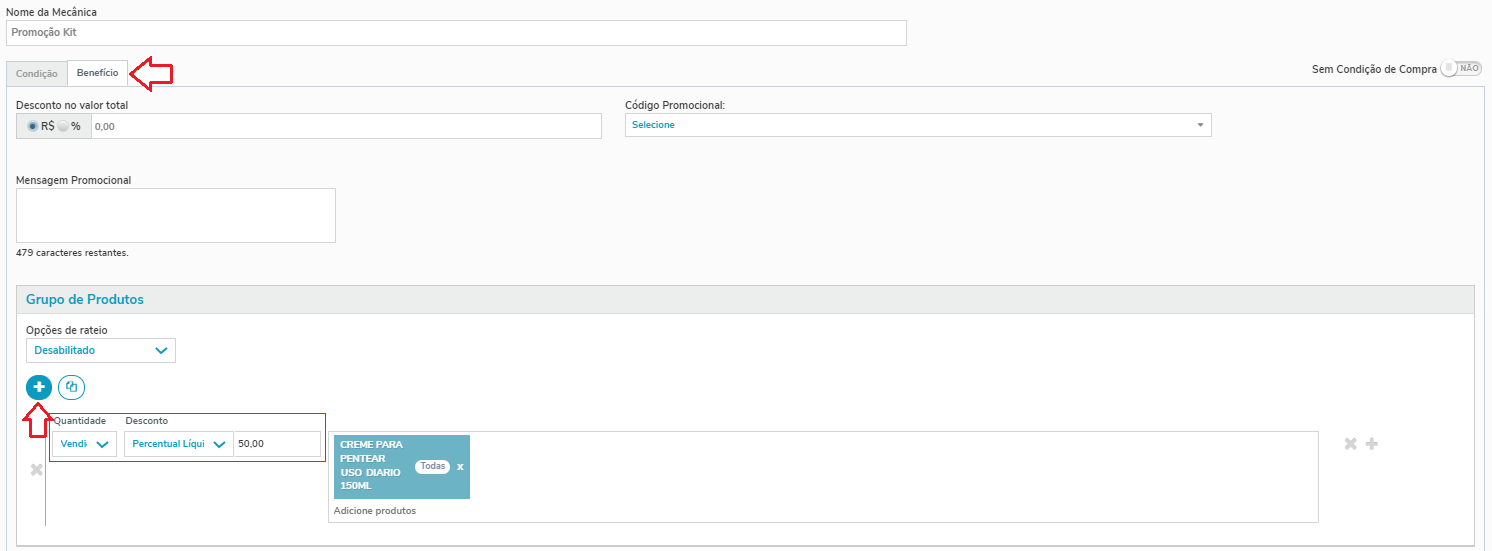Screen dimensions: 1492x551
Task: Toggle Sem Condição de Compra switch
Action: (x=1460, y=68)
